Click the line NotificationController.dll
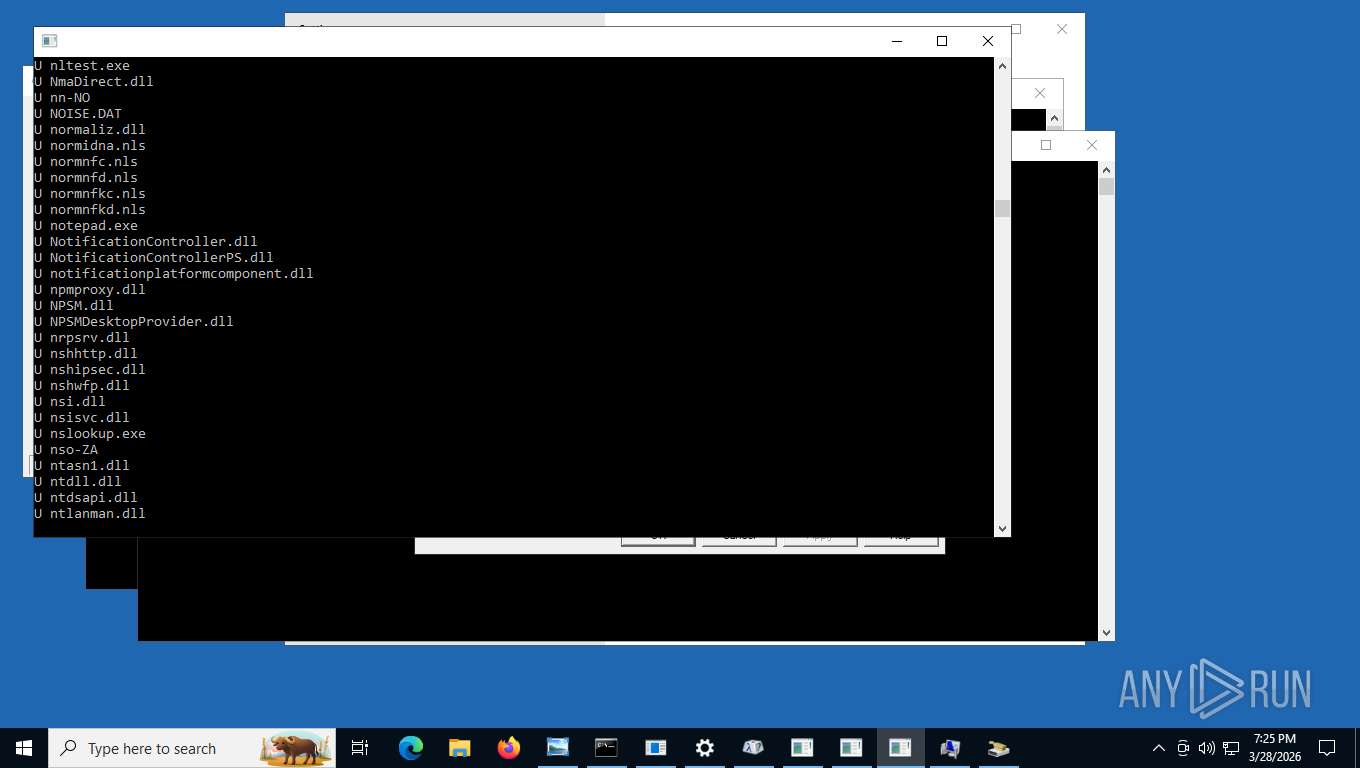This screenshot has height=768, width=1360. pyautogui.click(x=154, y=241)
